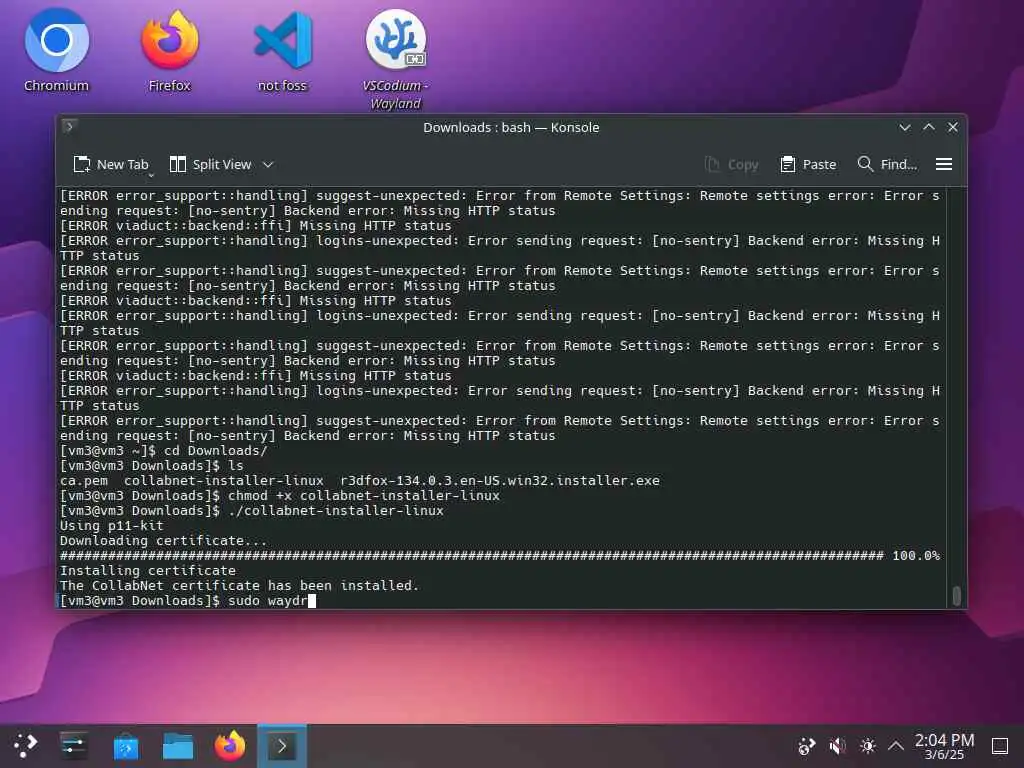This screenshot has height=768, width=1024.
Task: Open the 'not foss' VS Code desktop icon
Action: click(282, 50)
